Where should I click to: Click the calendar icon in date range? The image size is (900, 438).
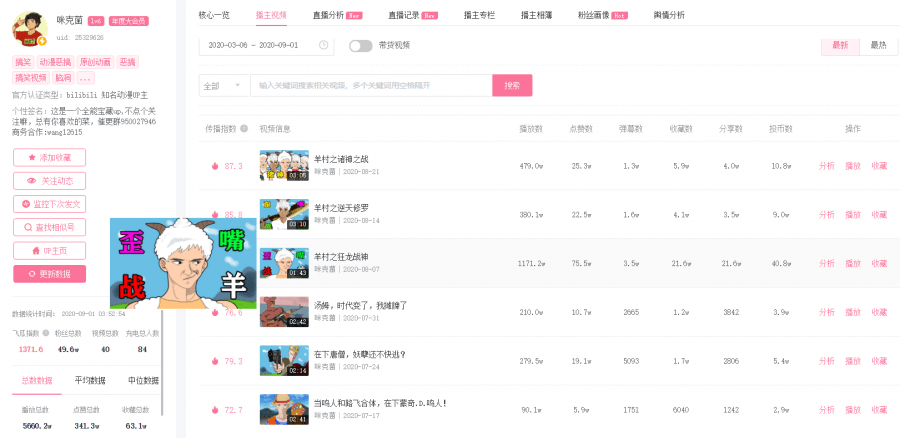[322, 45]
